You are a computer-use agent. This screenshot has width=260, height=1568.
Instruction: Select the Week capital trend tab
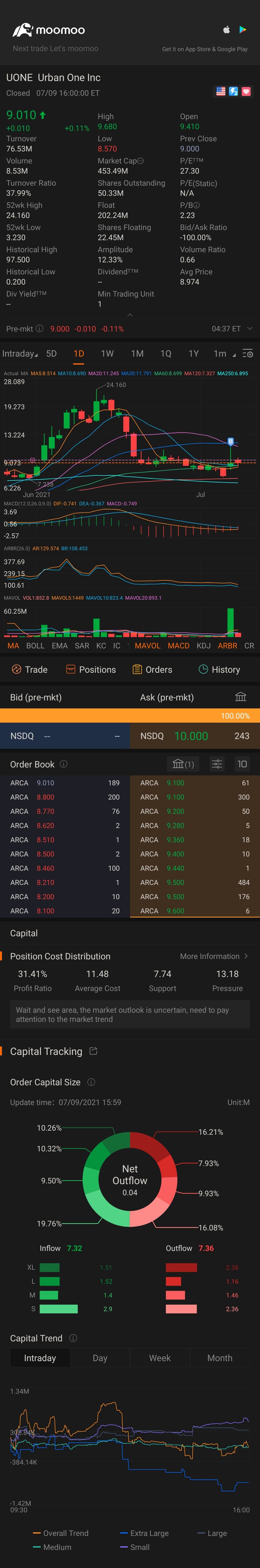click(x=160, y=1358)
